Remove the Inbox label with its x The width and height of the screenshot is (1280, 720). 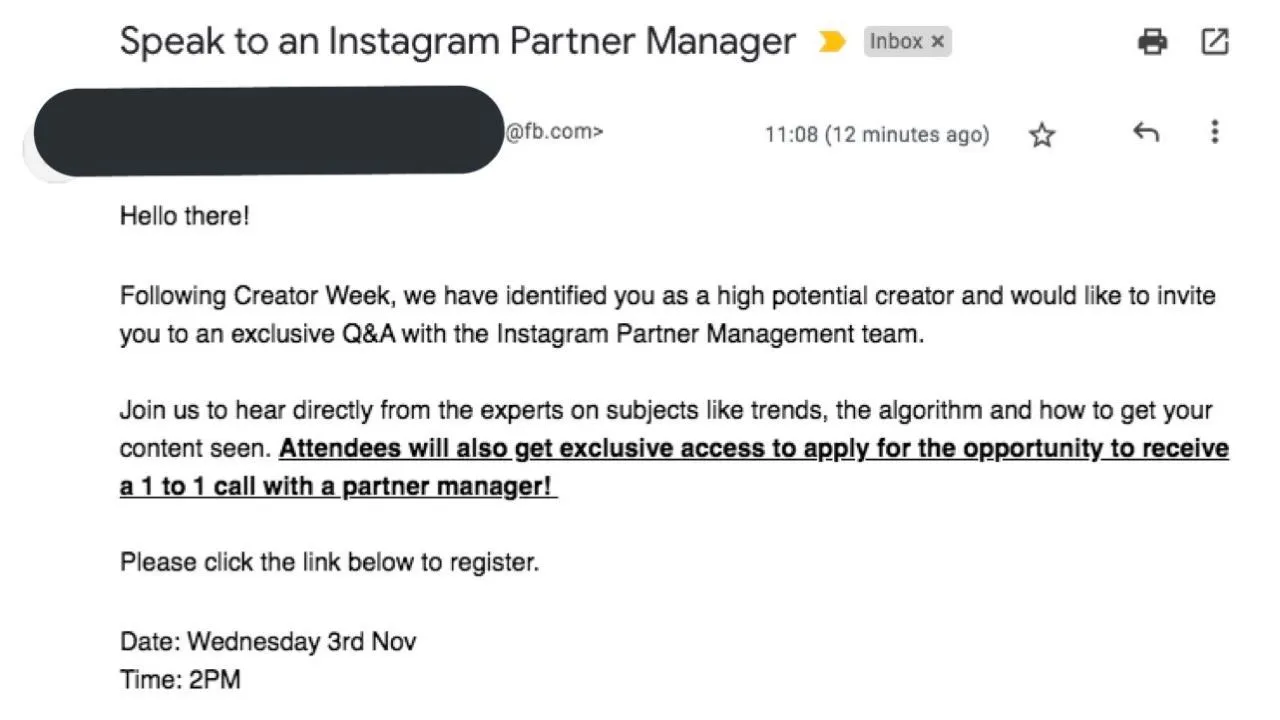(x=937, y=42)
